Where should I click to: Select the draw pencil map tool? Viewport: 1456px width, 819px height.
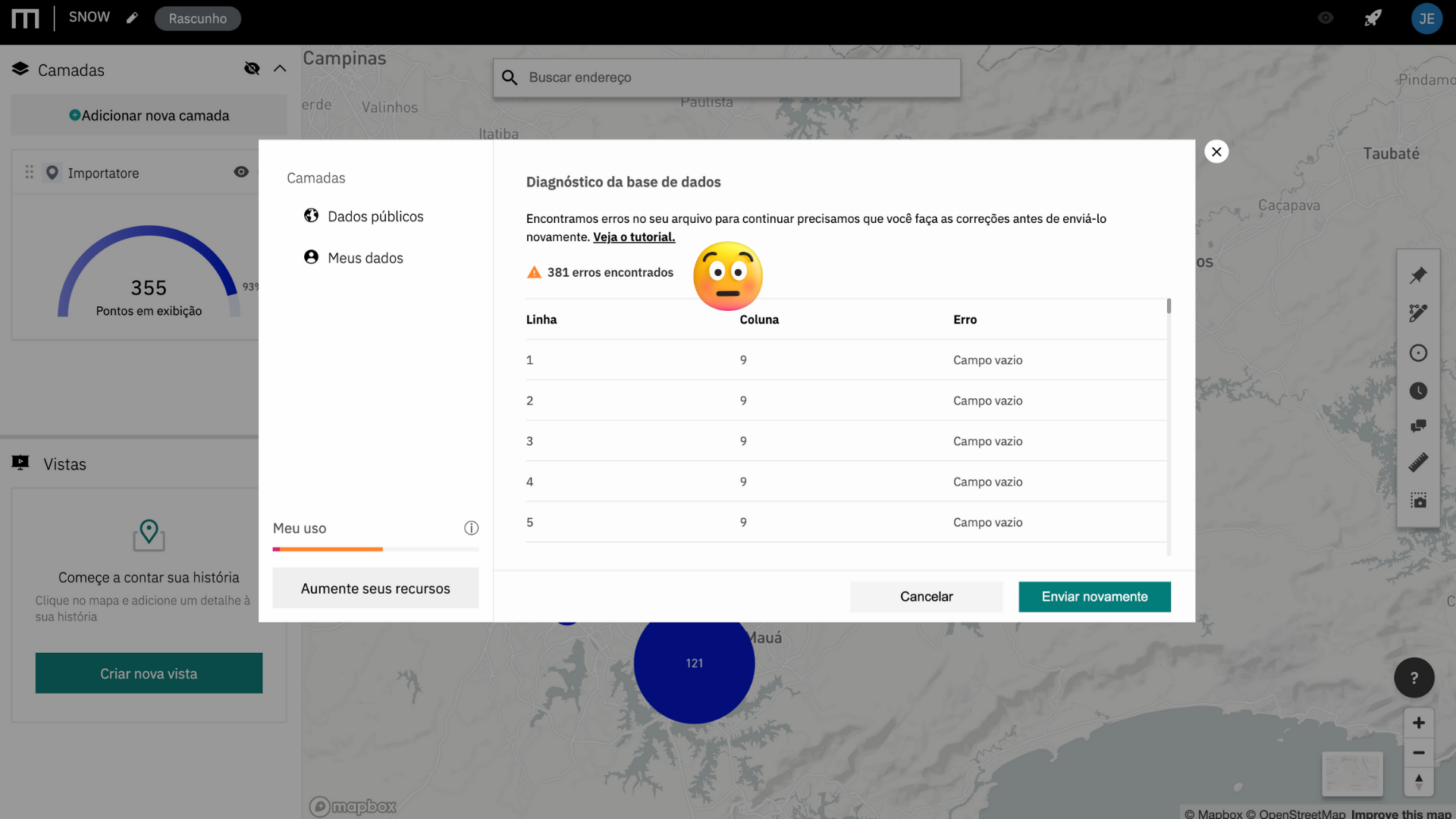coord(1418,312)
